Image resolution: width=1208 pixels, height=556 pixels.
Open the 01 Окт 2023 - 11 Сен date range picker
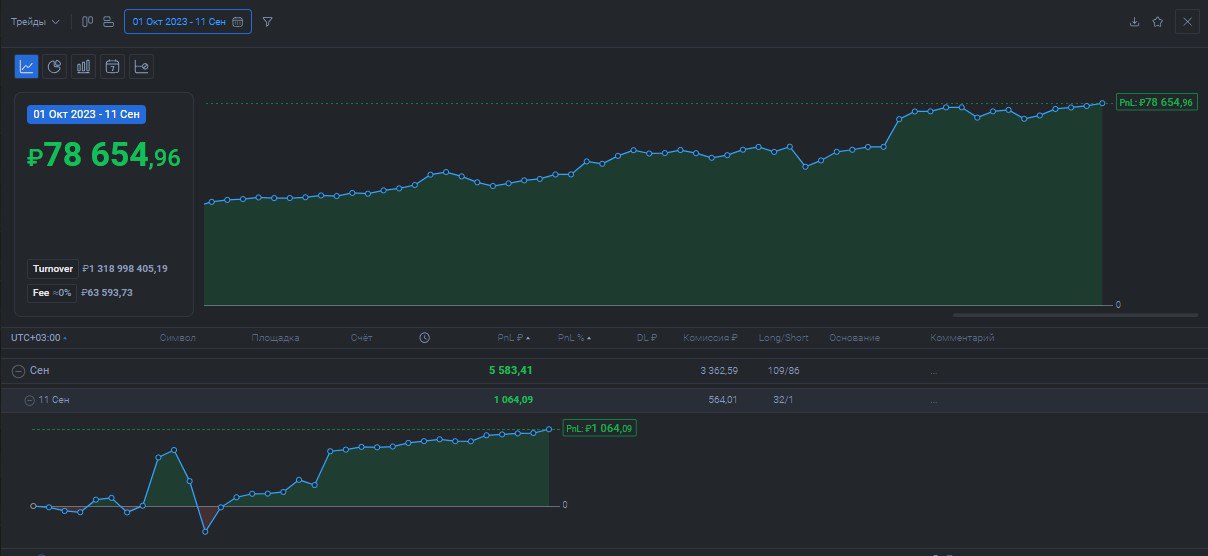pyautogui.click(x=188, y=21)
